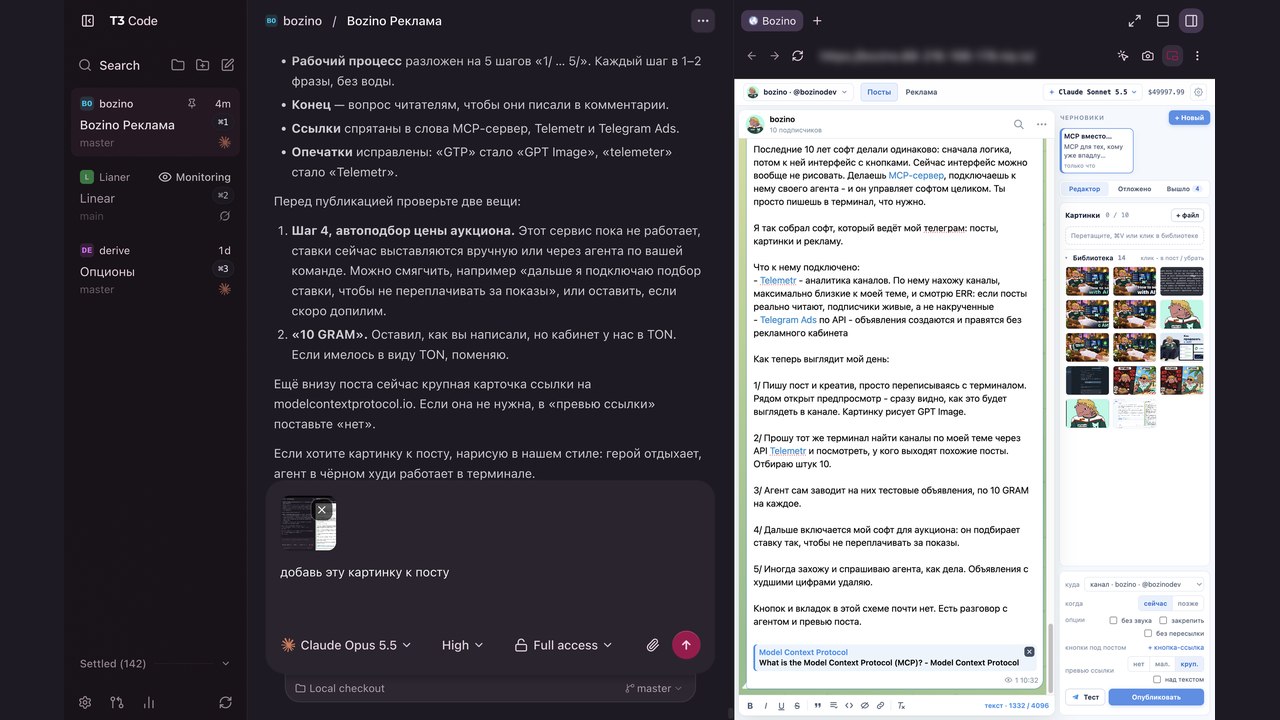This screenshot has height=720, width=1280.
Task: Open the three-dots menu in chat header
Action: (x=703, y=20)
